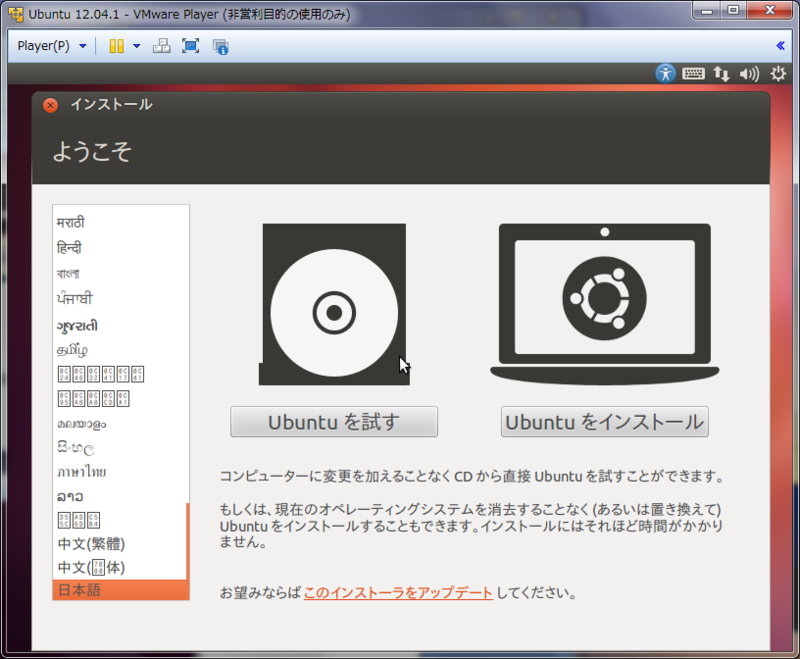Open the session gear menu
Viewport: 800px width, 659px height.
coord(777,73)
